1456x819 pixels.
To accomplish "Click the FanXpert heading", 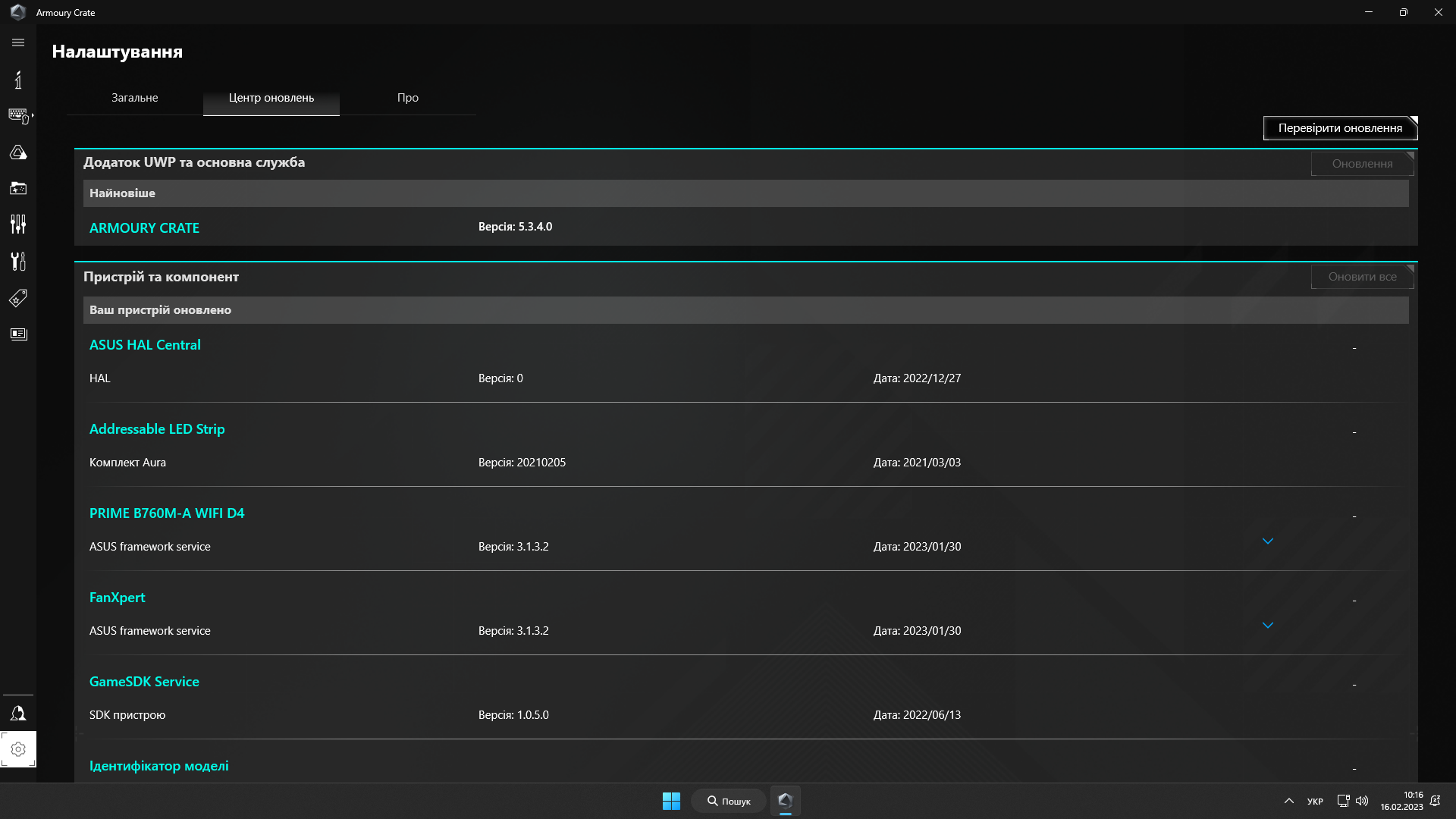I will pos(117,598).
